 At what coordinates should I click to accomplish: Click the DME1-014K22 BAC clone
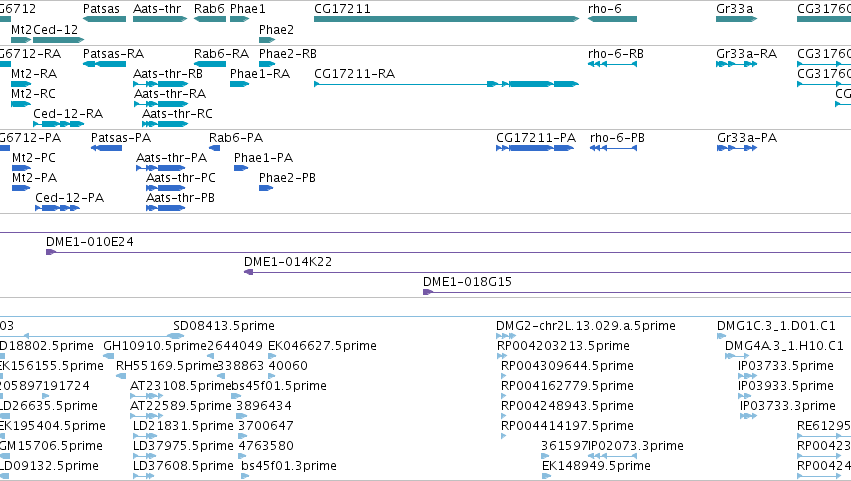[548, 272]
